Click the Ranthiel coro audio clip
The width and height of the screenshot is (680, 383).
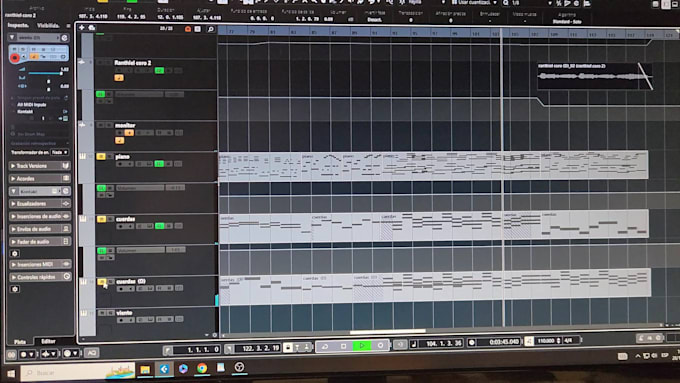tap(595, 76)
